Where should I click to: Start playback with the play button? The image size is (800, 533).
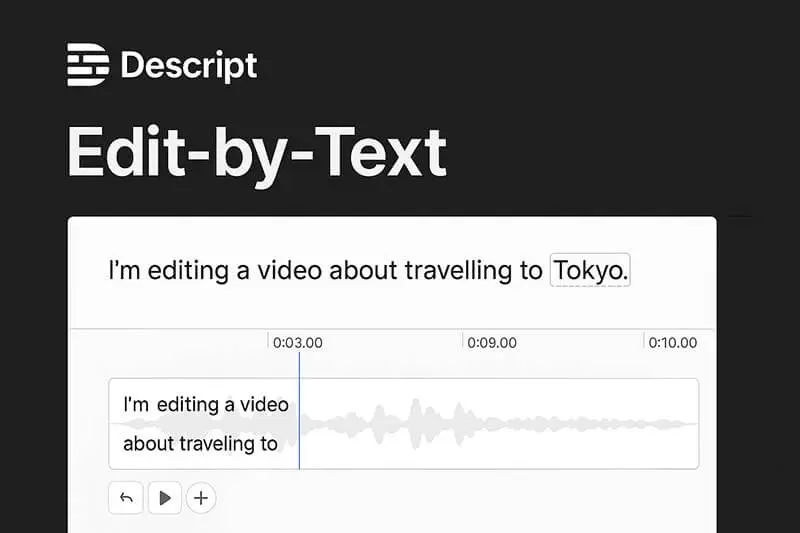165,498
